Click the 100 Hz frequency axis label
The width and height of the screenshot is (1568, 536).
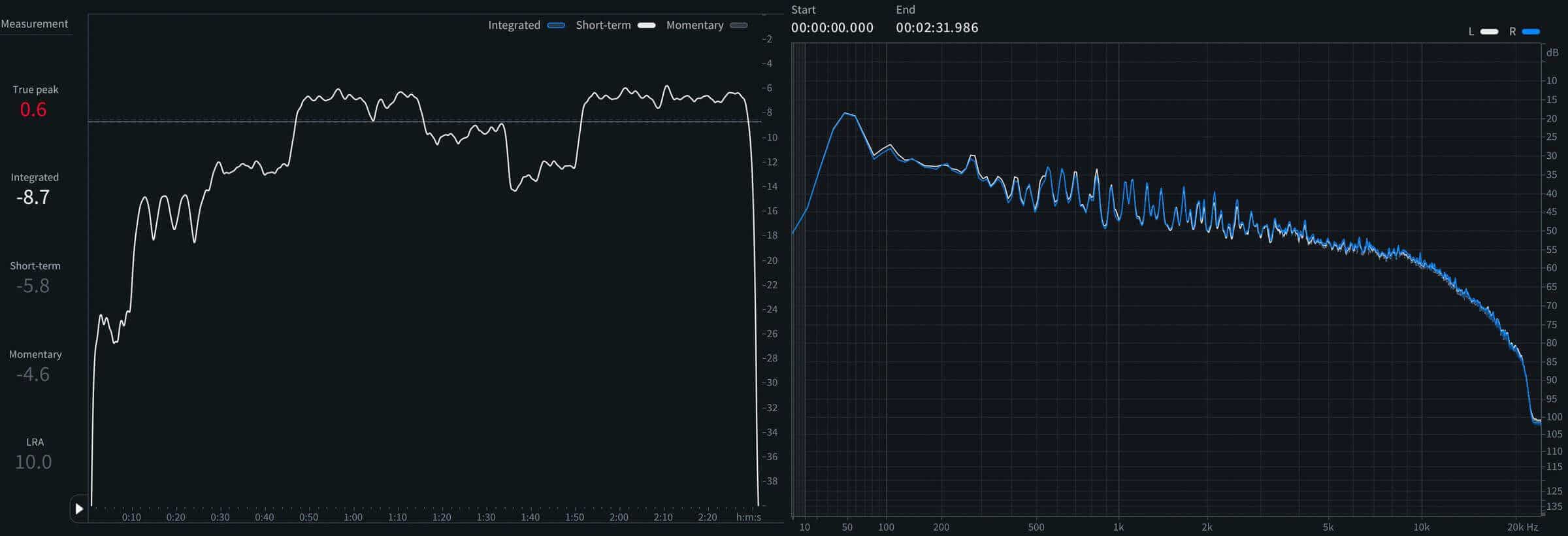(886, 527)
